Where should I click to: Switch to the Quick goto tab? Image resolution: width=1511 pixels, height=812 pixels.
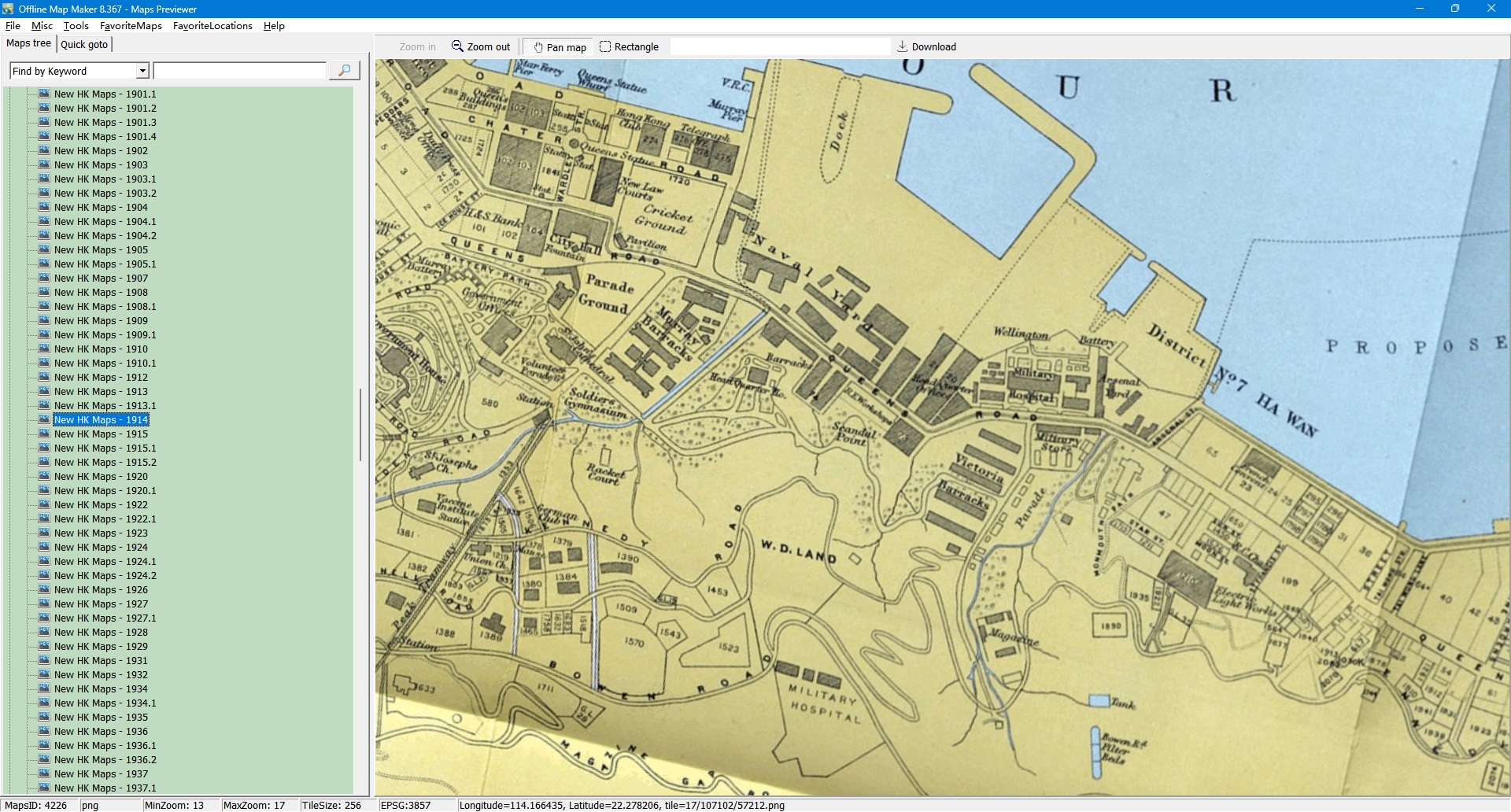click(84, 44)
